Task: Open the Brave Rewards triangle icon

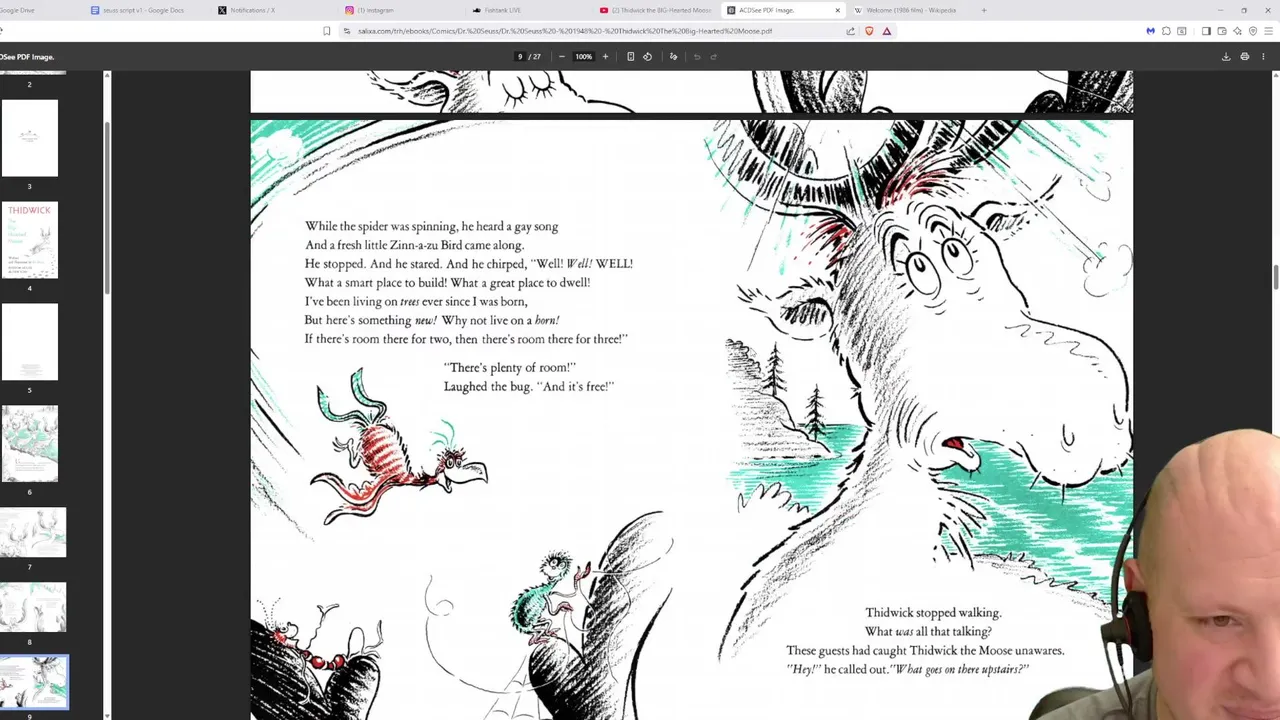Action: pos(887,31)
